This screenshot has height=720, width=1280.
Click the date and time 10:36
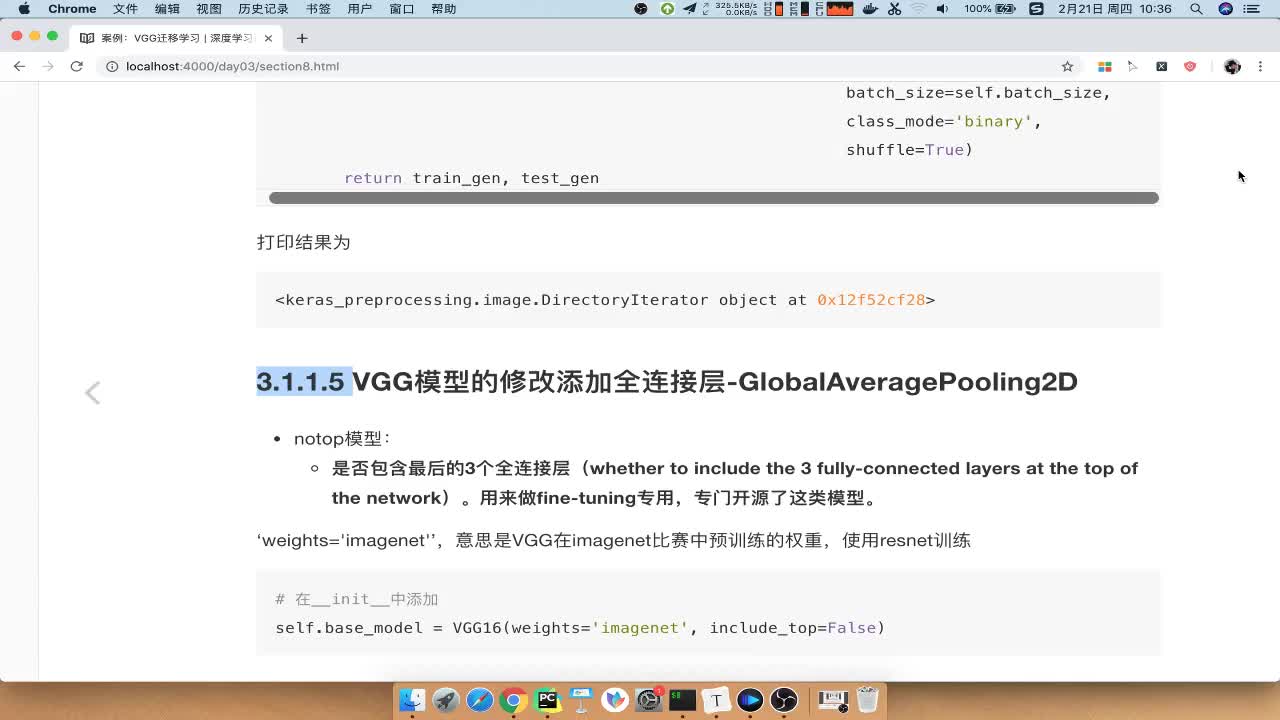coord(1116,9)
